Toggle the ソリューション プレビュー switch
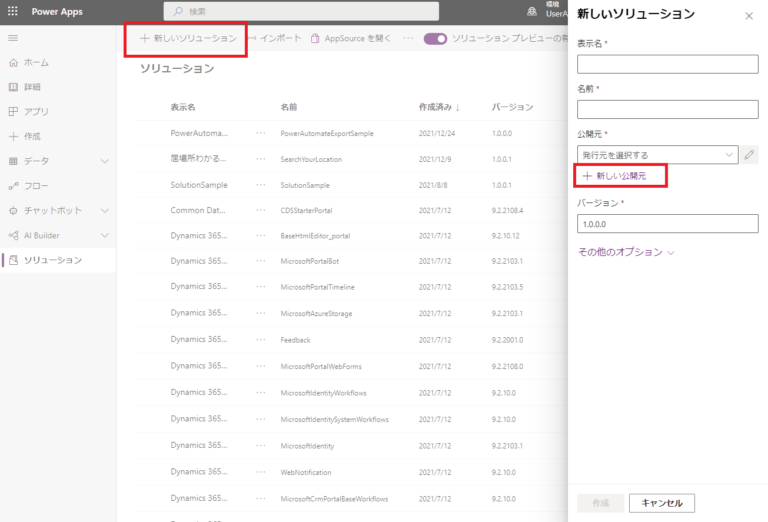 click(x=435, y=38)
